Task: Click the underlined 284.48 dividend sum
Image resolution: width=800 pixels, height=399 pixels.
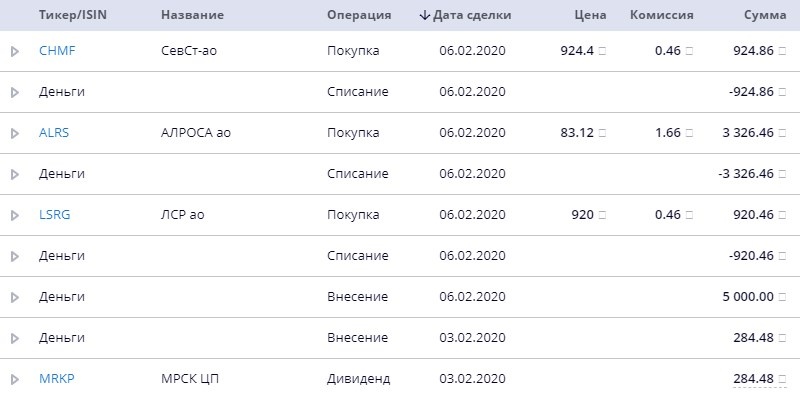Action: (754, 379)
